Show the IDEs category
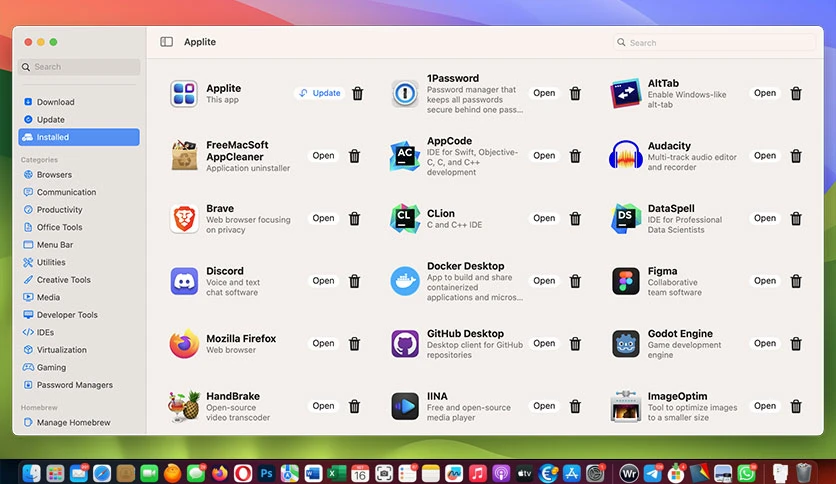The width and height of the screenshot is (836, 484). coord(79,332)
